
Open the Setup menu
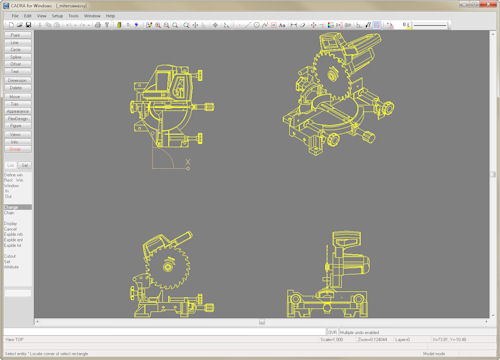click(57, 16)
